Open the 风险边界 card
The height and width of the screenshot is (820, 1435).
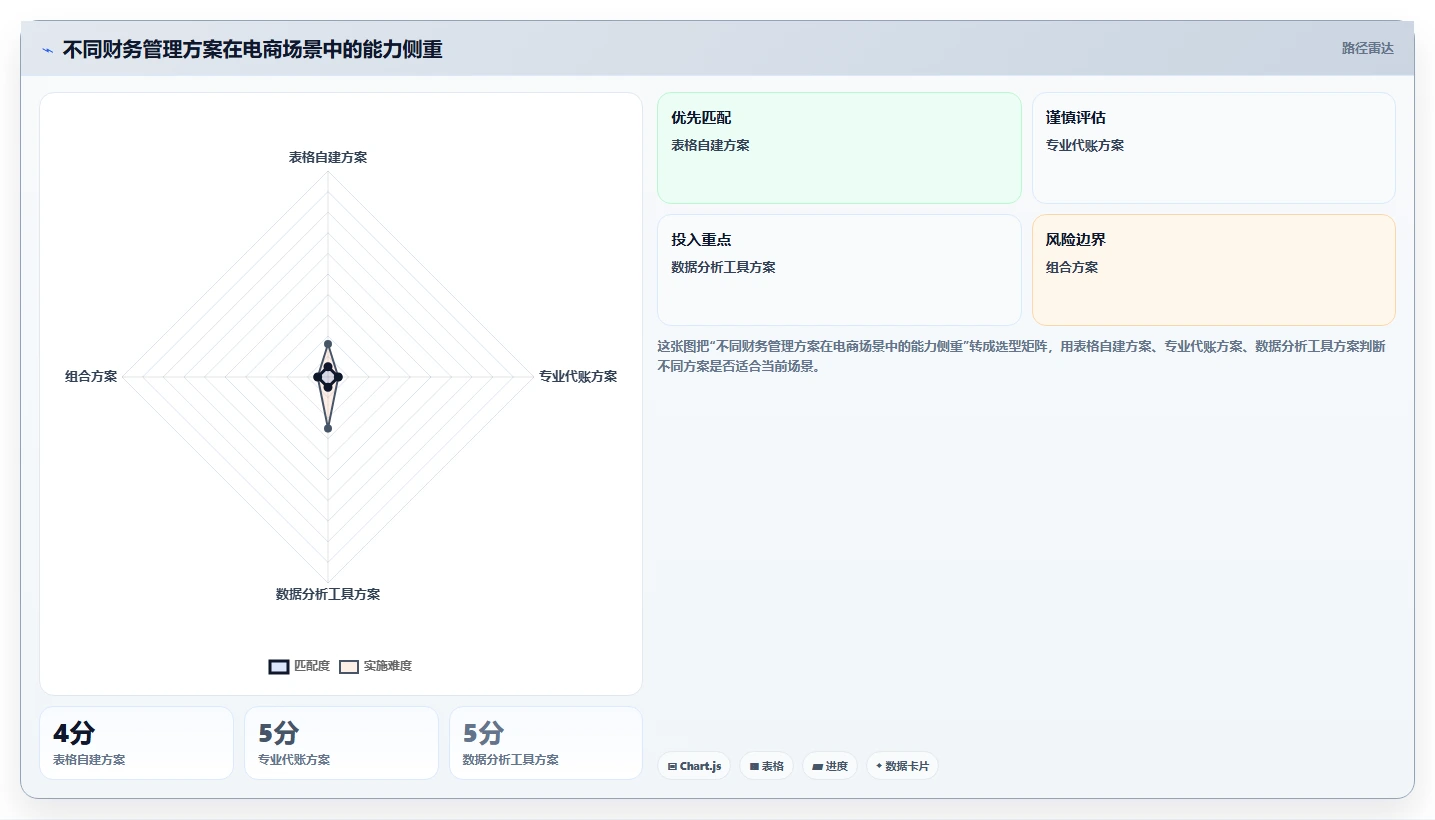pos(1214,270)
